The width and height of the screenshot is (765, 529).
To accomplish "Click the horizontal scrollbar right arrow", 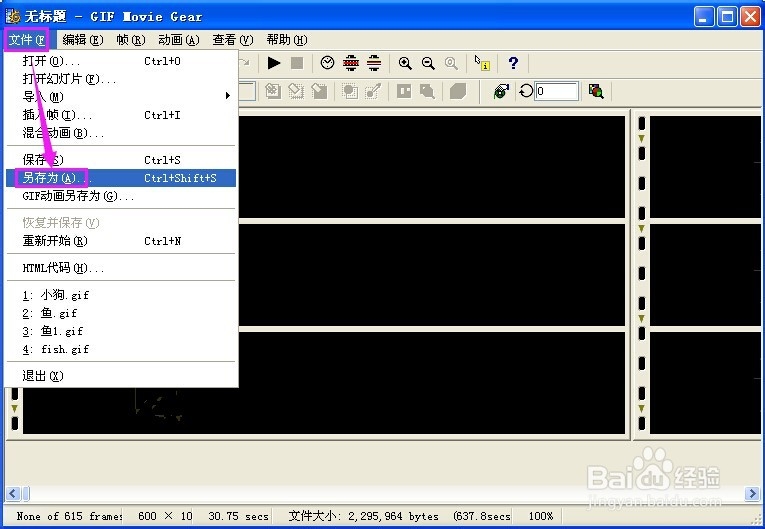I will 752,493.
